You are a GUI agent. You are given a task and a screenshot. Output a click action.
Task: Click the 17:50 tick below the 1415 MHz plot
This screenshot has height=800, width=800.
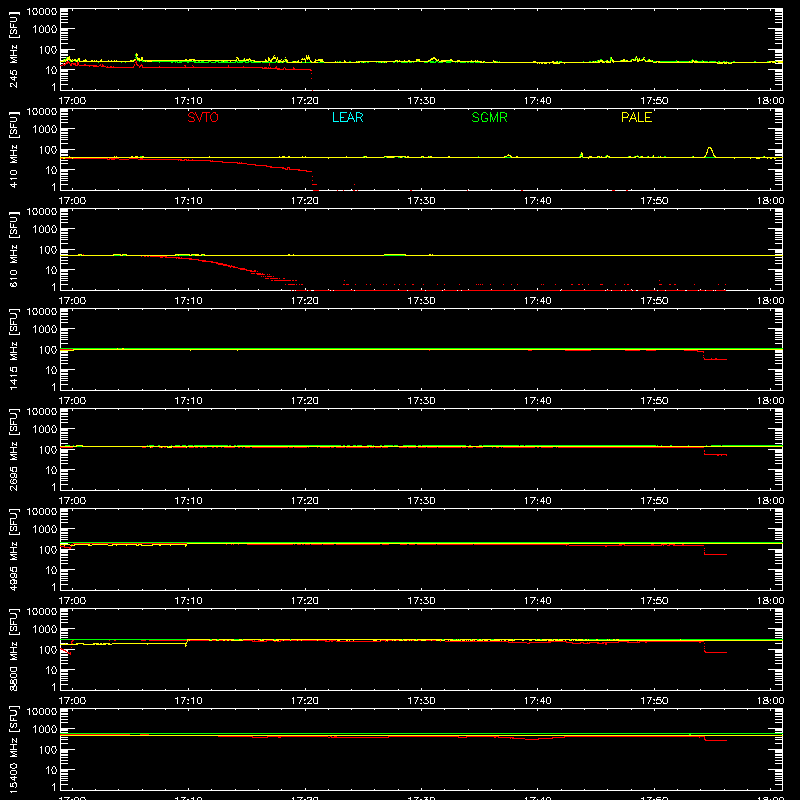coord(654,401)
